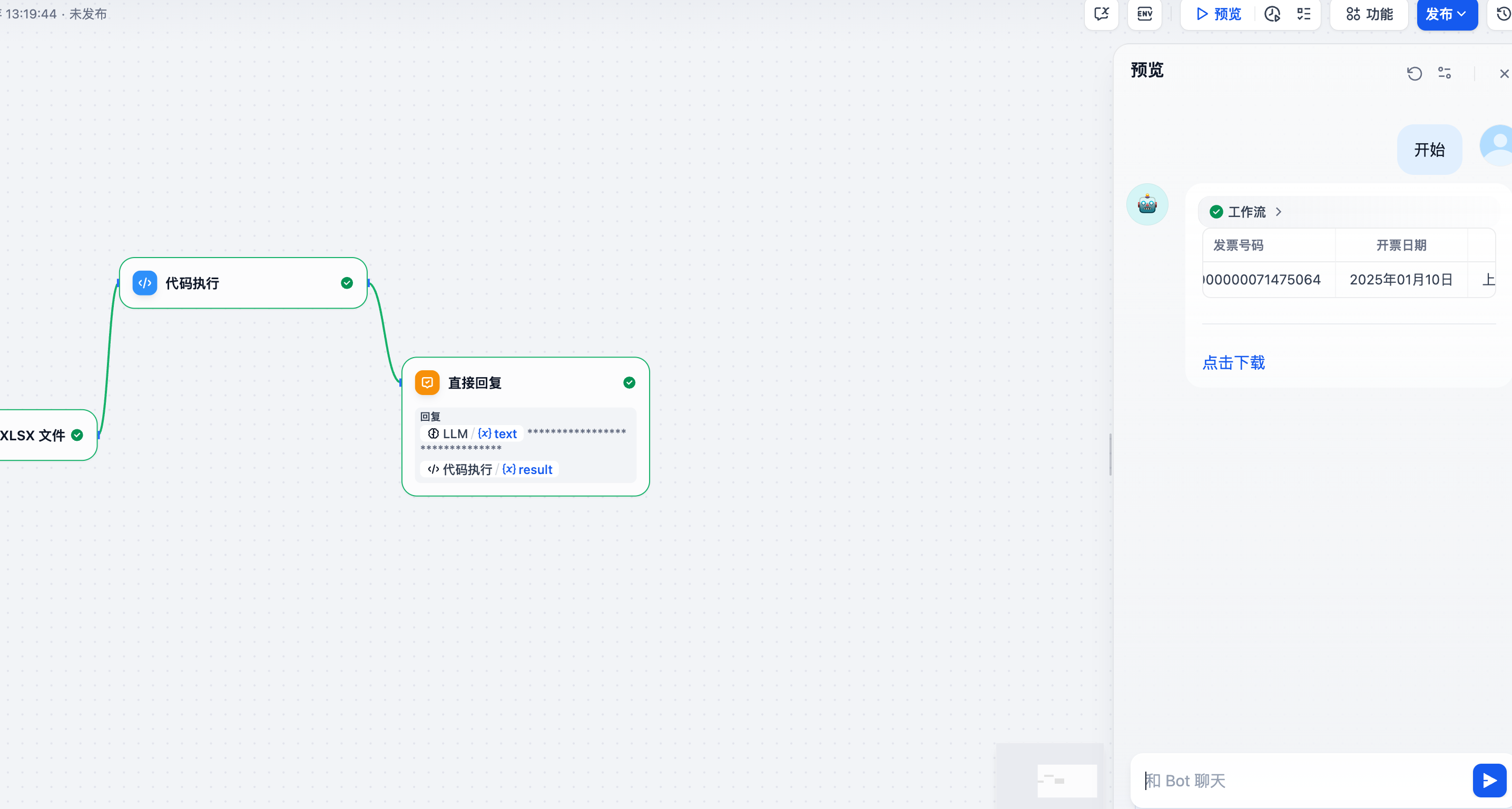Open the 功能 features button
The image size is (1512, 809).
[1369, 14]
